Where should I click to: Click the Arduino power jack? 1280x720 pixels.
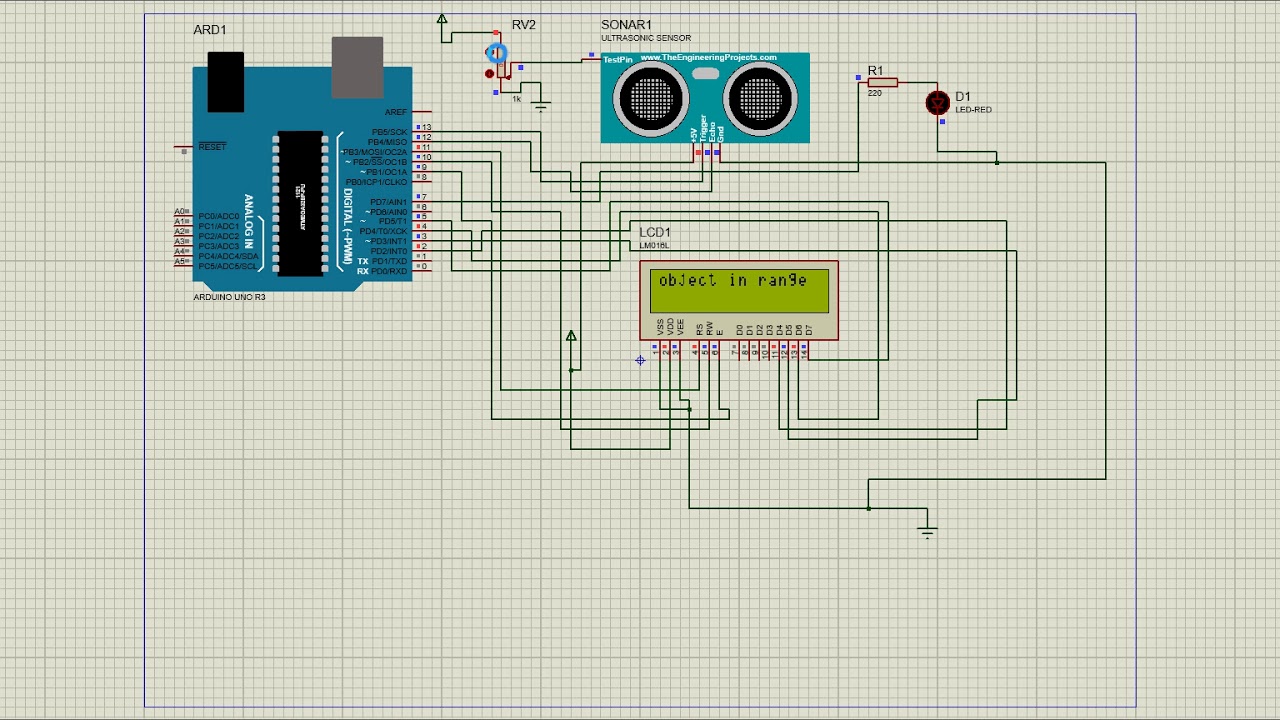click(x=226, y=81)
